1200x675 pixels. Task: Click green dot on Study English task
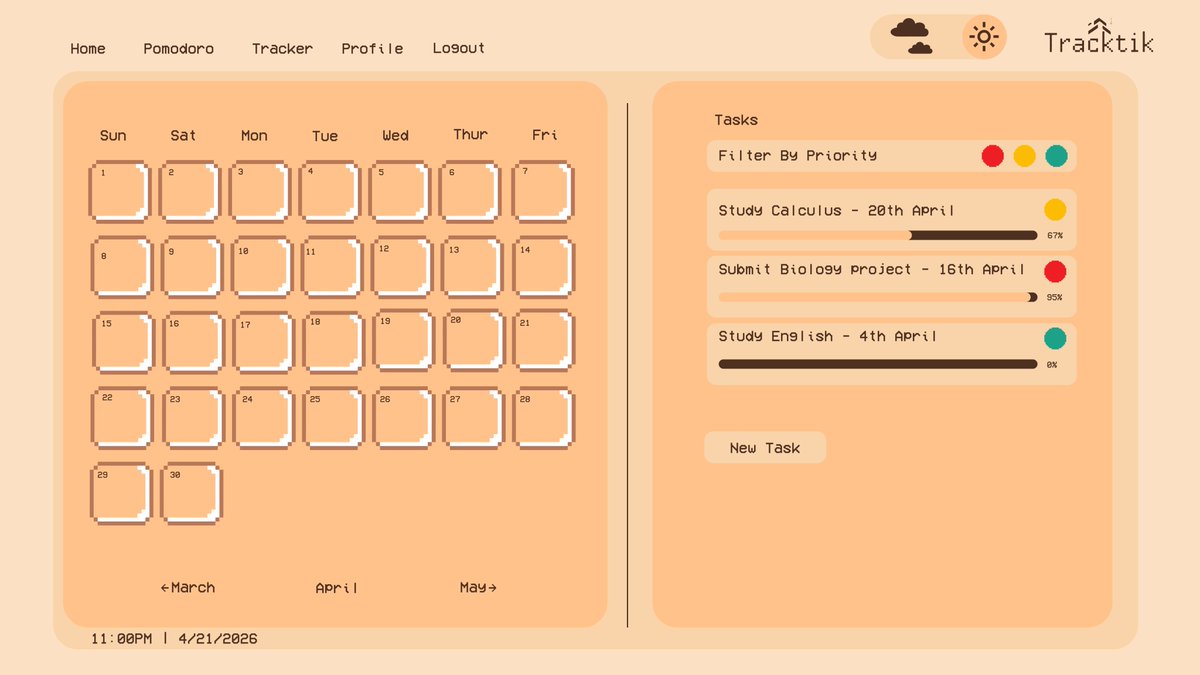[x=1055, y=338]
